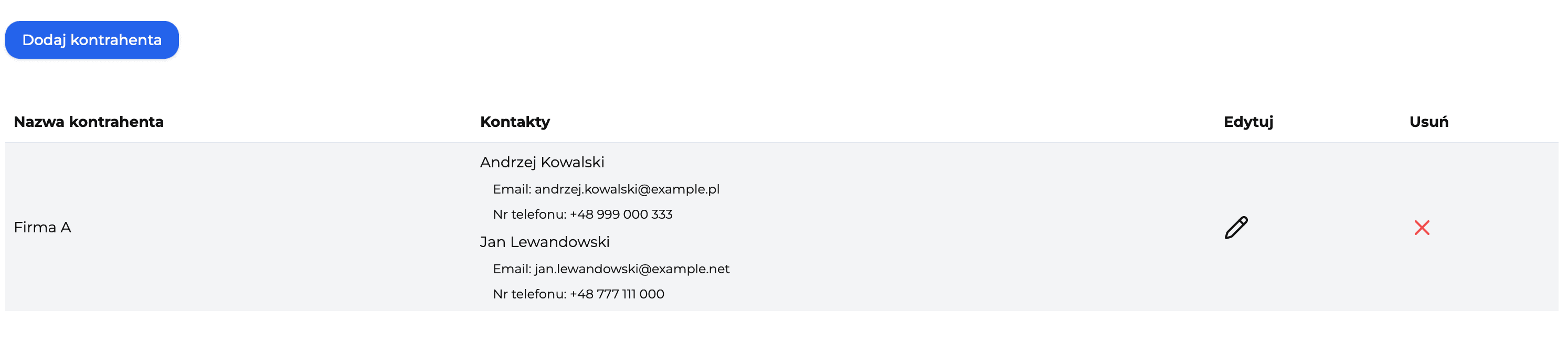
Task: Click the address andrzej.kowalski@example.pl
Action: pyautogui.click(x=627, y=189)
